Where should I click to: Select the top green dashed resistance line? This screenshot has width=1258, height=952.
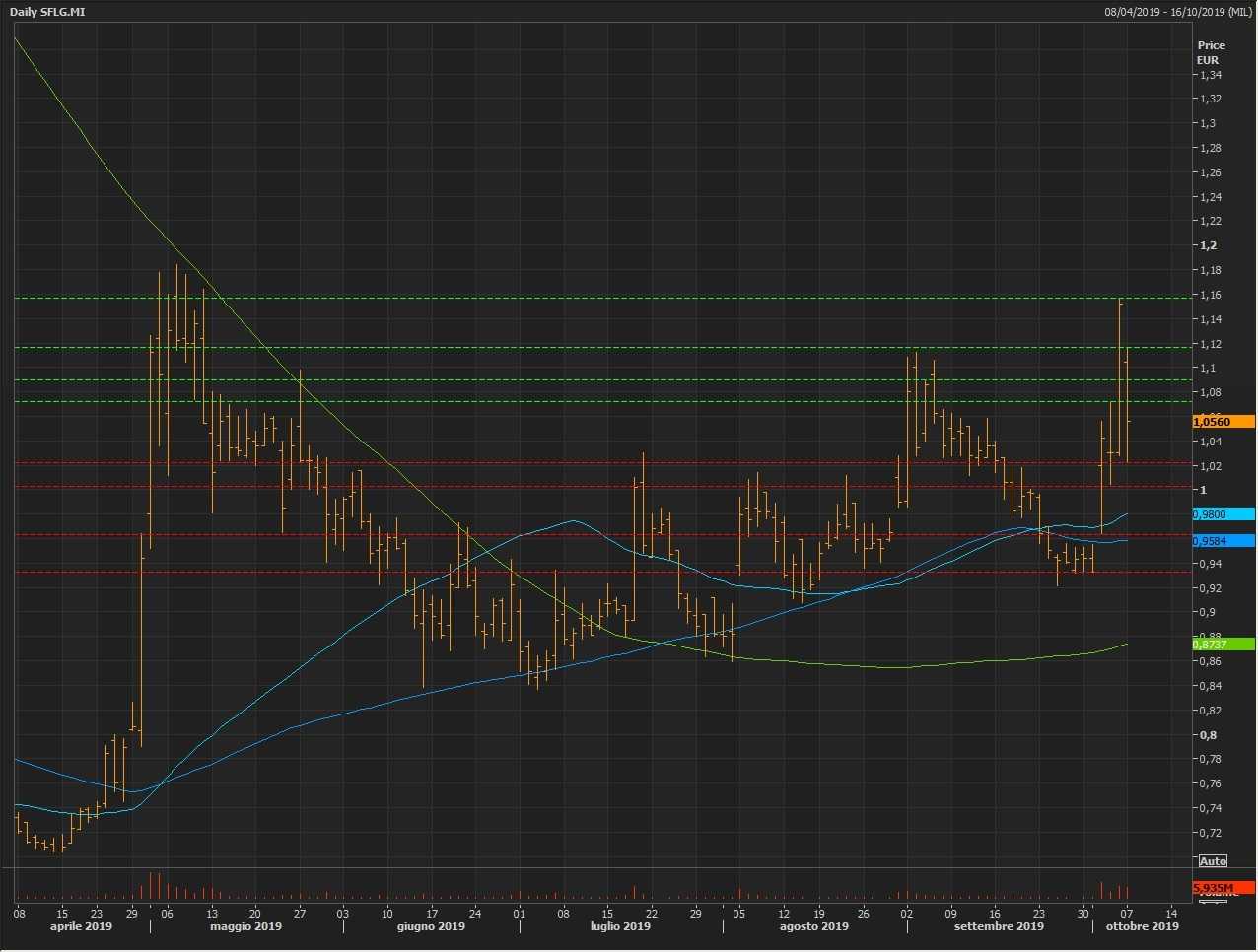point(592,298)
